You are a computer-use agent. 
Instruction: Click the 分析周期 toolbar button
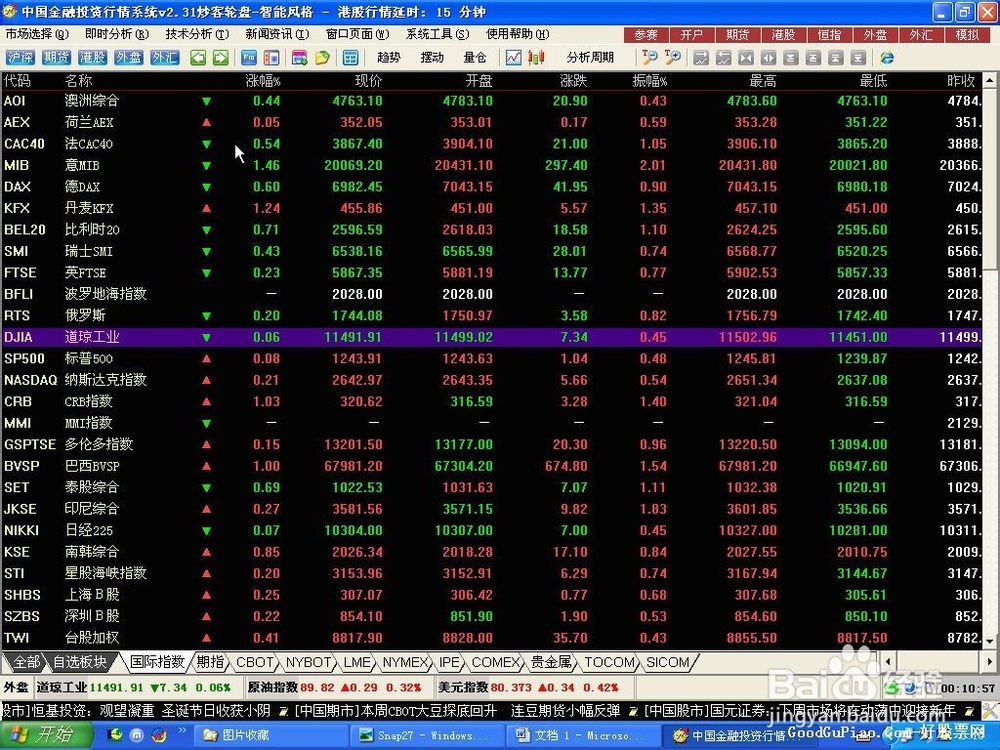pyautogui.click(x=590, y=57)
